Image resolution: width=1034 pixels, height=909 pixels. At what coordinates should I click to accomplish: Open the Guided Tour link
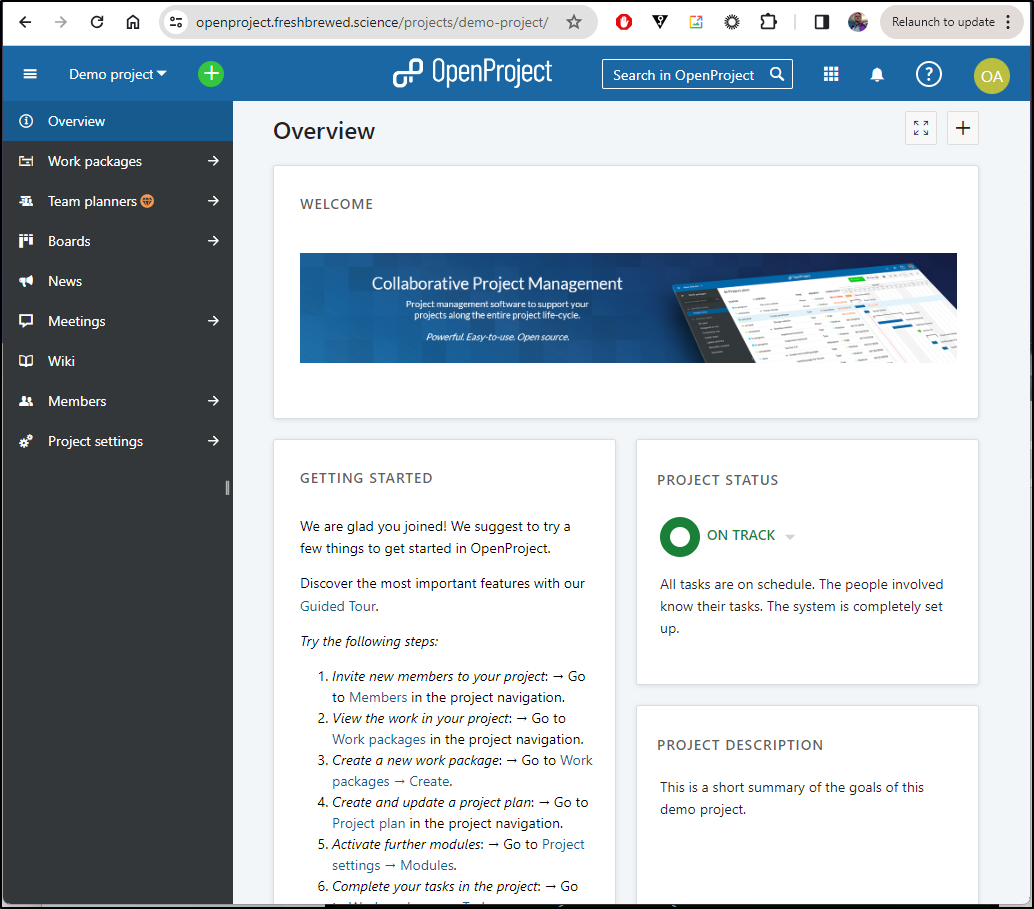coord(338,606)
